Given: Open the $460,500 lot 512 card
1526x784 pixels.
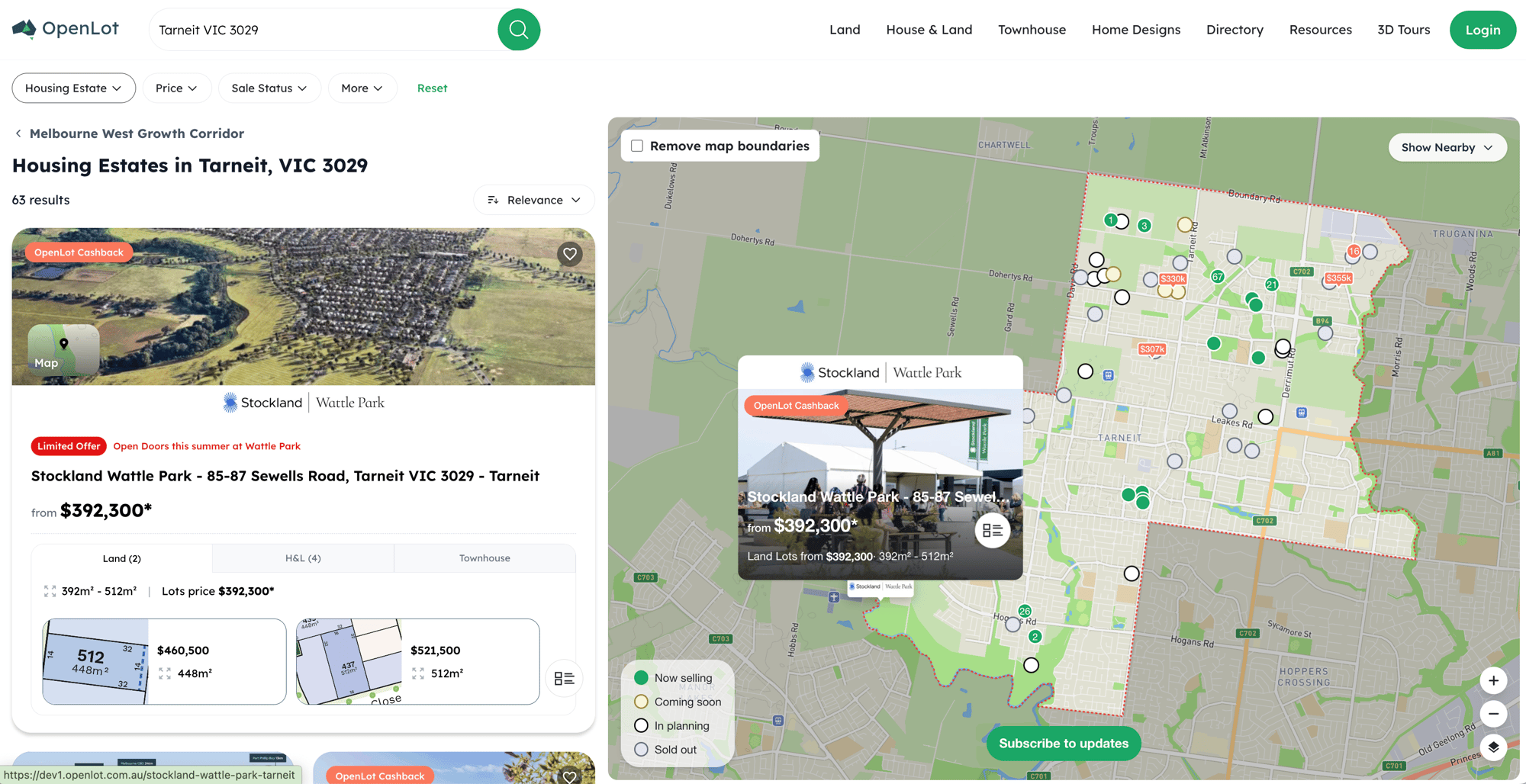Looking at the screenshot, I should [164, 661].
